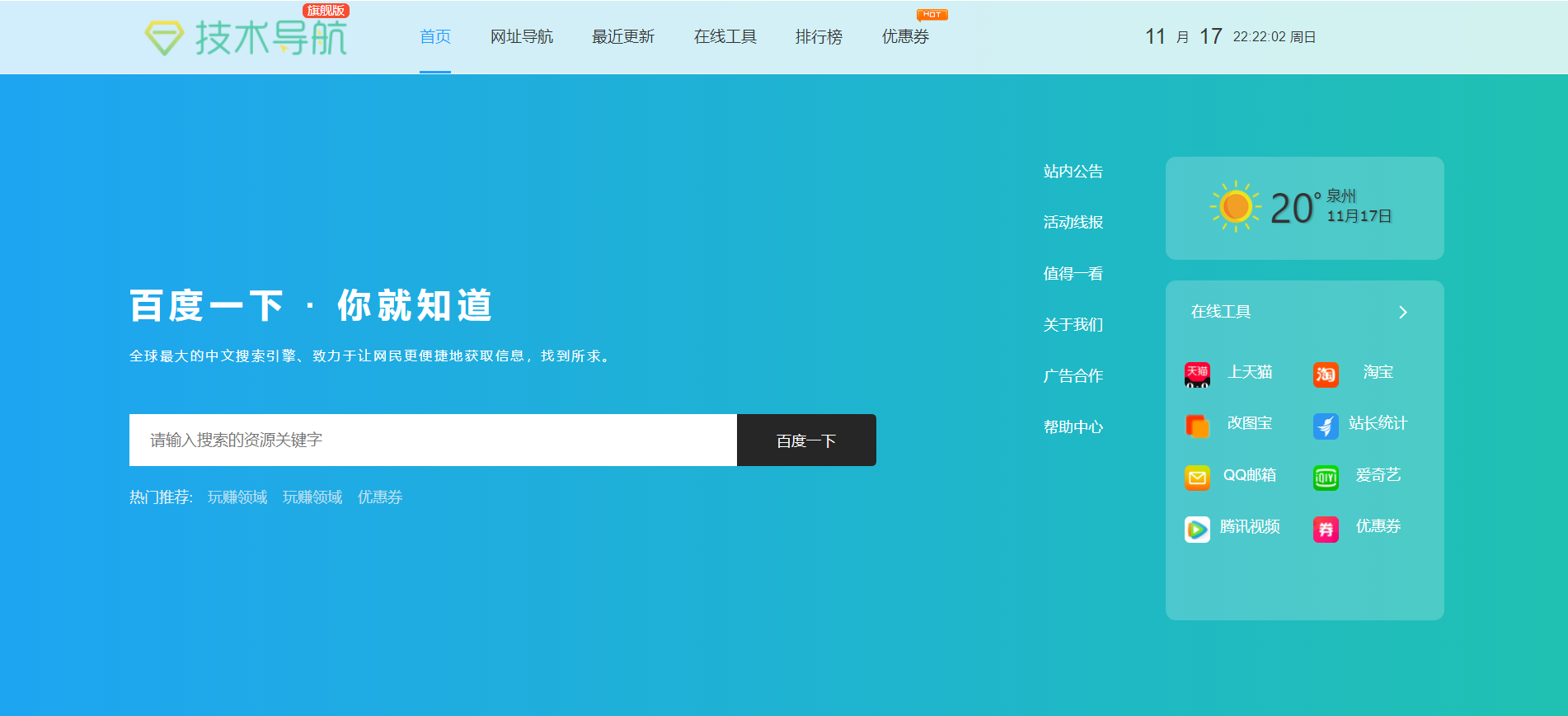Click the 20° temperature reading
This screenshot has width=1568, height=716.
point(1295,208)
